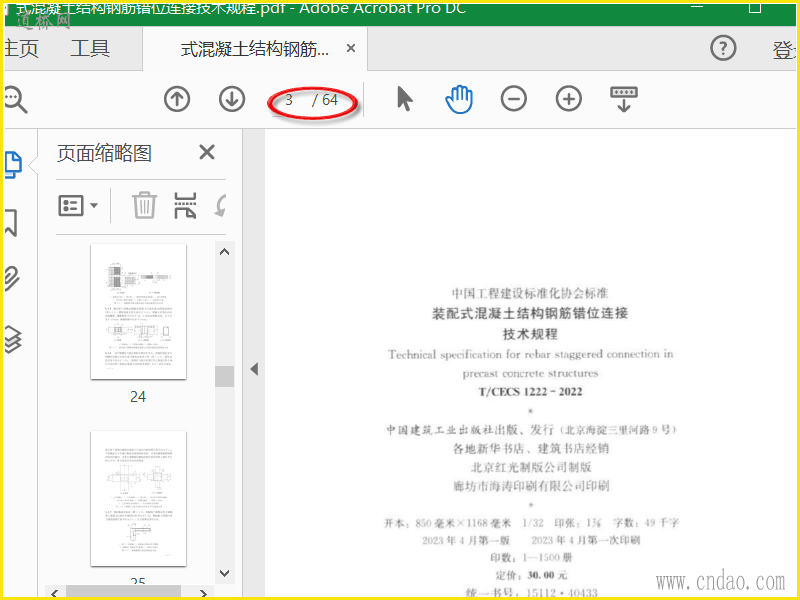Open the 主页 tab

tap(20, 48)
